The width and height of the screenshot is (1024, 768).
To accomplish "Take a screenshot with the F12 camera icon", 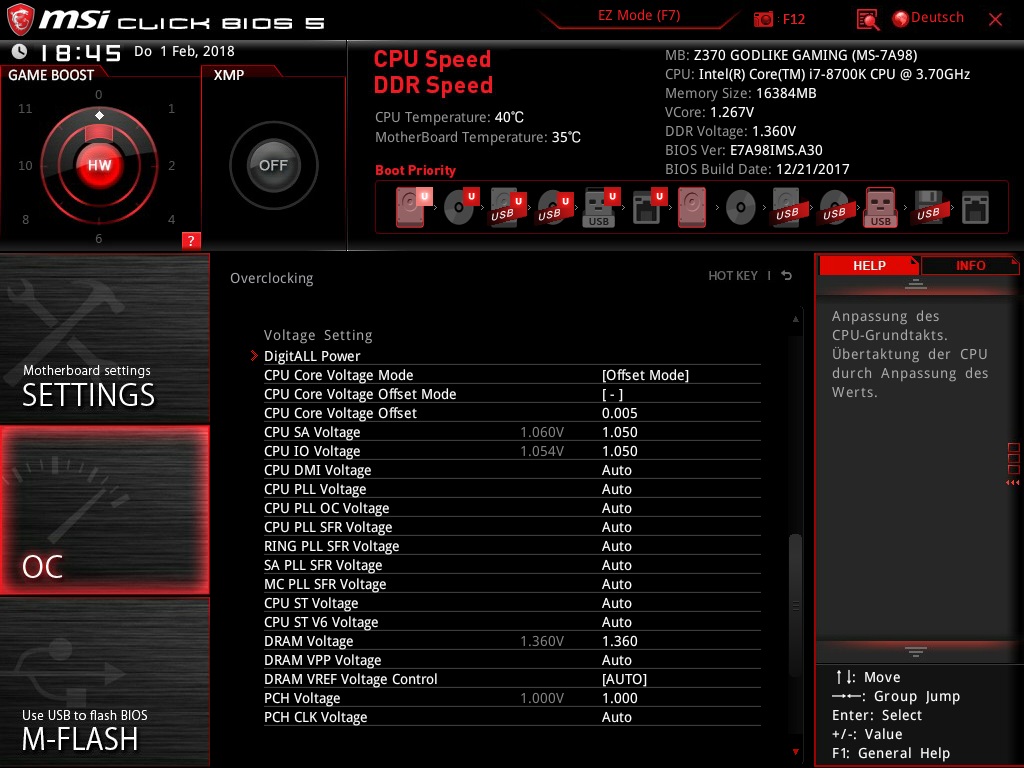I will pyautogui.click(x=763, y=19).
